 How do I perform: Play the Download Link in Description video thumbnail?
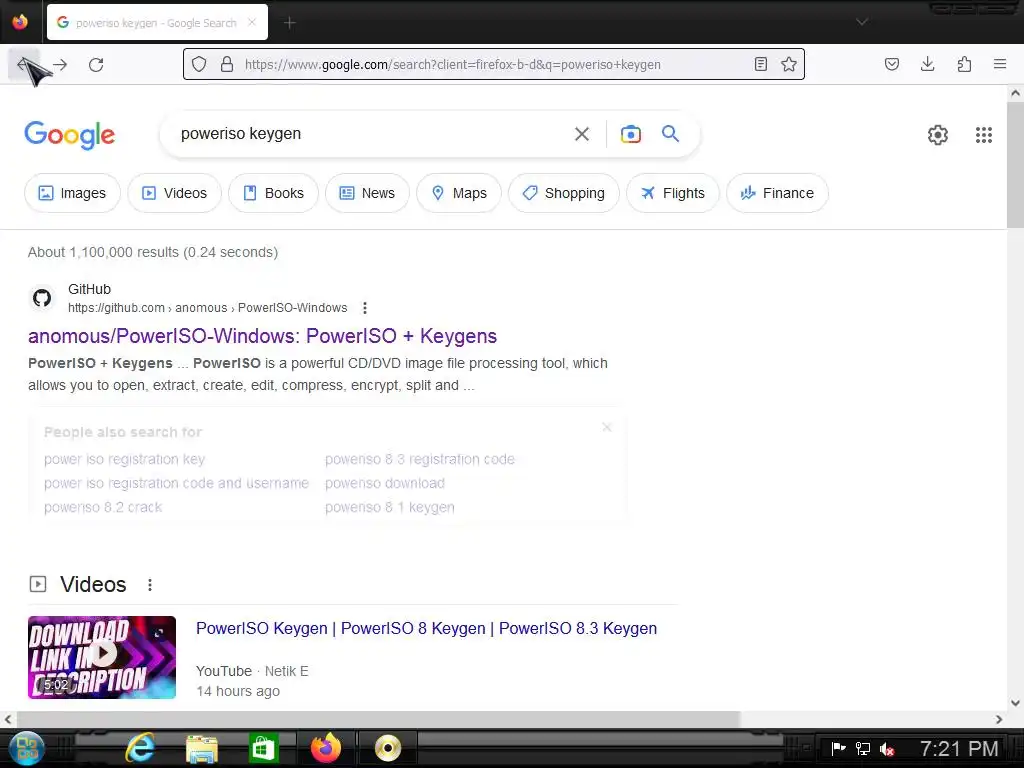point(102,658)
